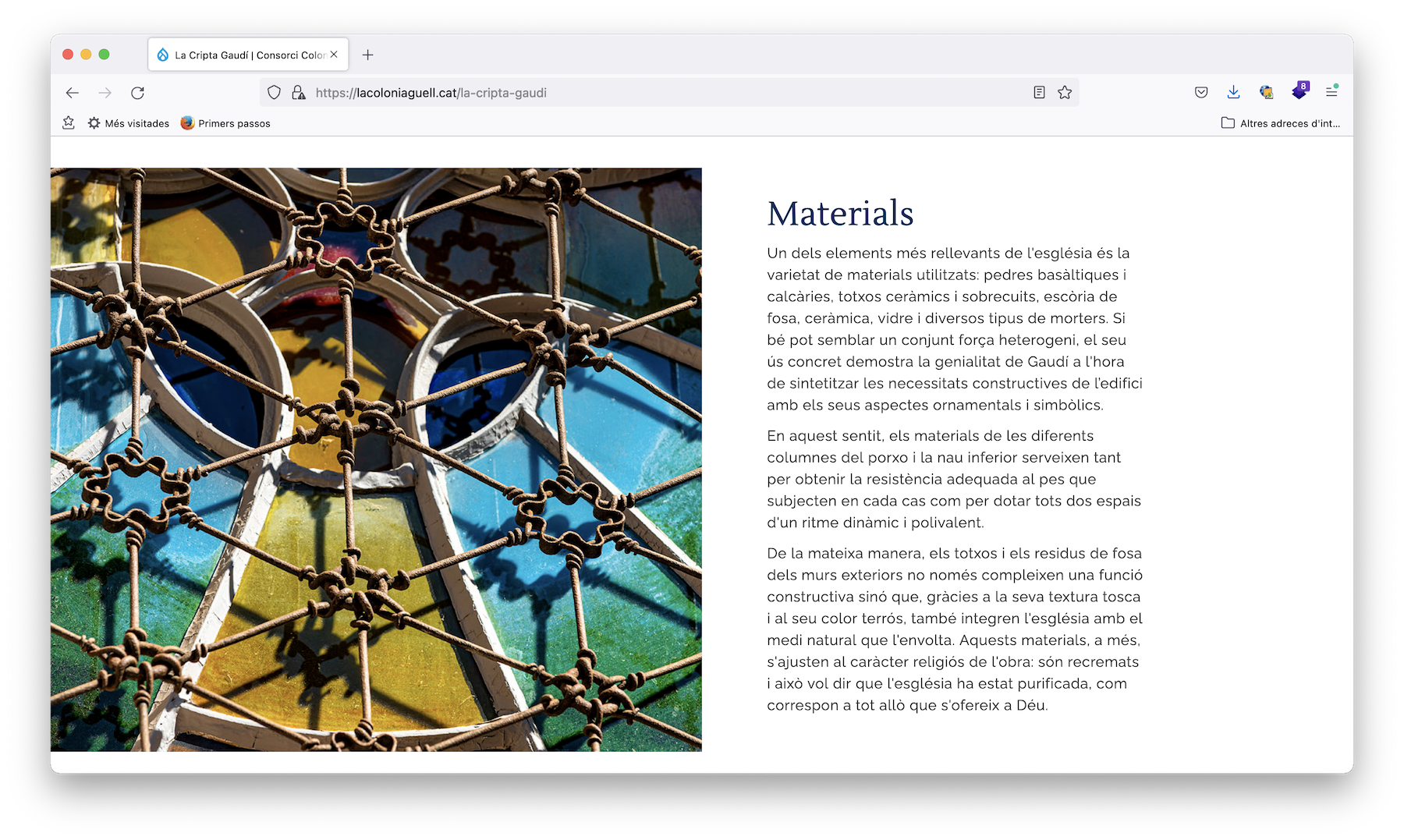Go back to the previous page
1404x840 pixels.
[73, 93]
